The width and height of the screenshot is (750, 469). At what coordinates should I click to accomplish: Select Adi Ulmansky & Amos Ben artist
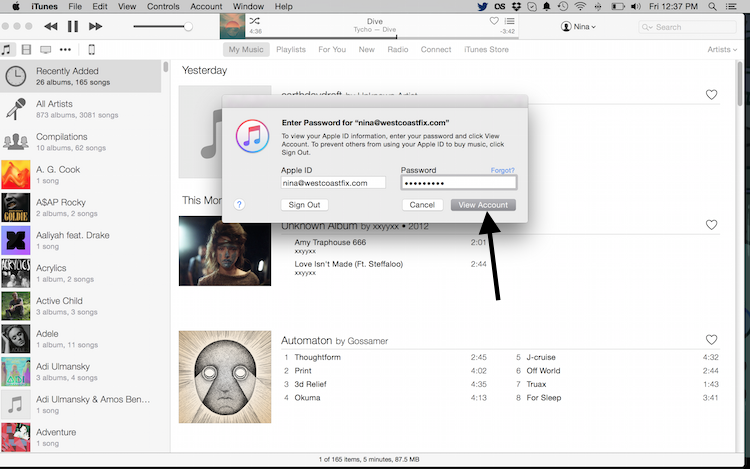tap(81, 404)
